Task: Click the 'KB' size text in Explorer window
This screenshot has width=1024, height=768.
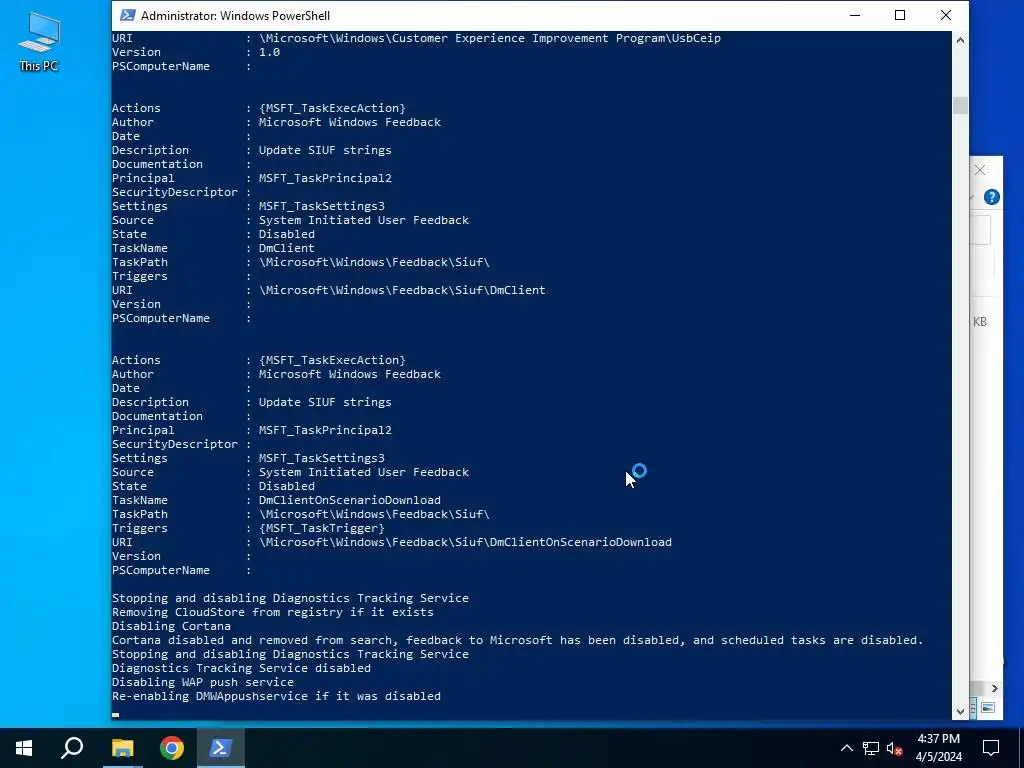Action: [x=980, y=321]
